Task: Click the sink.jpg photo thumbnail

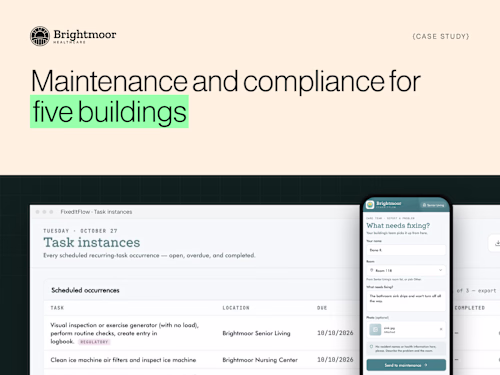Action: pyautogui.click(x=375, y=329)
